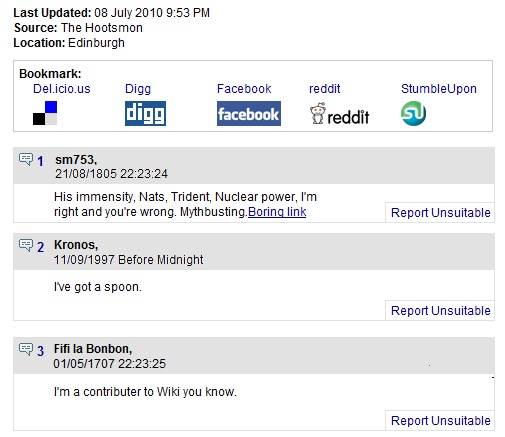
Task: Report Fifi la Bonbon's comment unsuitable
Action: click(440, 421)
